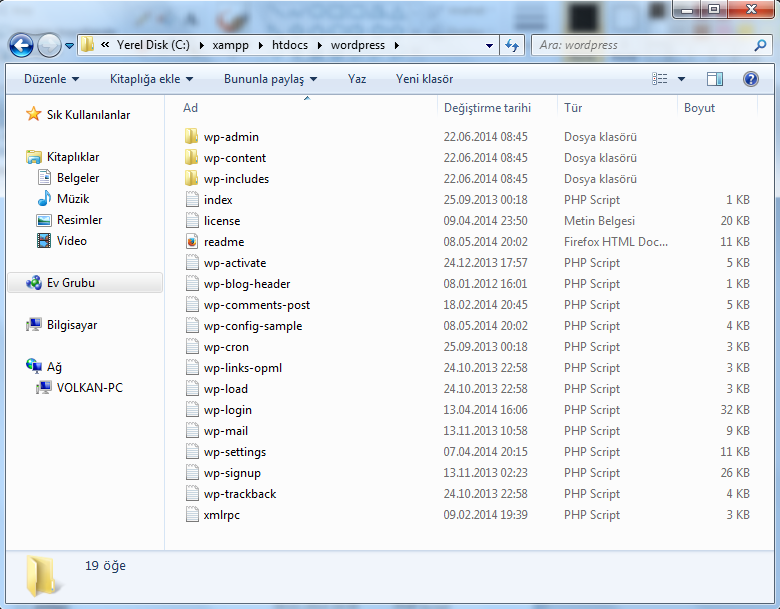780x609 pixels.
Task: Sort by Boyut column header
Action: (699, 108)
